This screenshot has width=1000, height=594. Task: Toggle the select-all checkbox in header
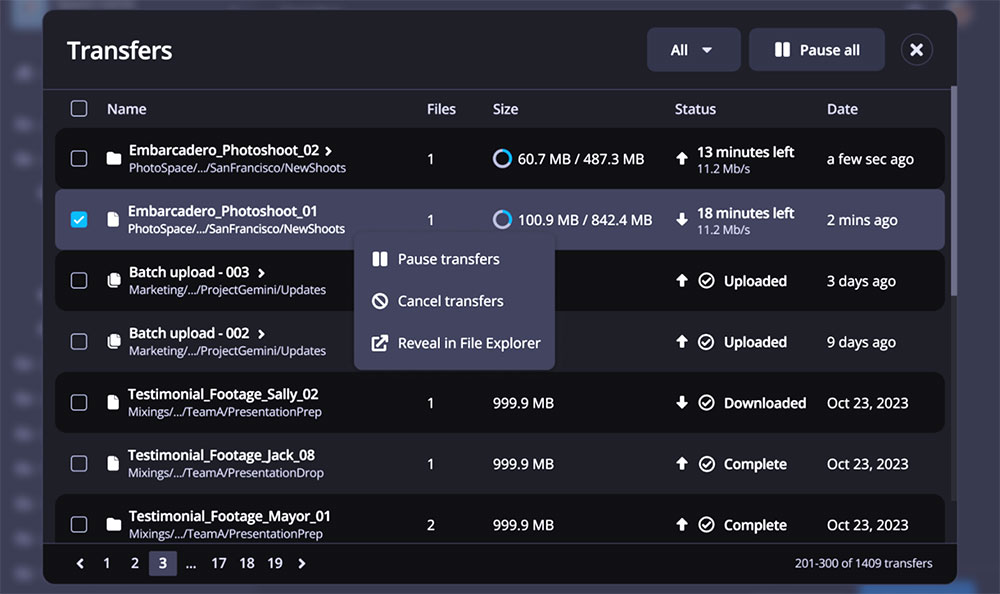coord(79,109)
